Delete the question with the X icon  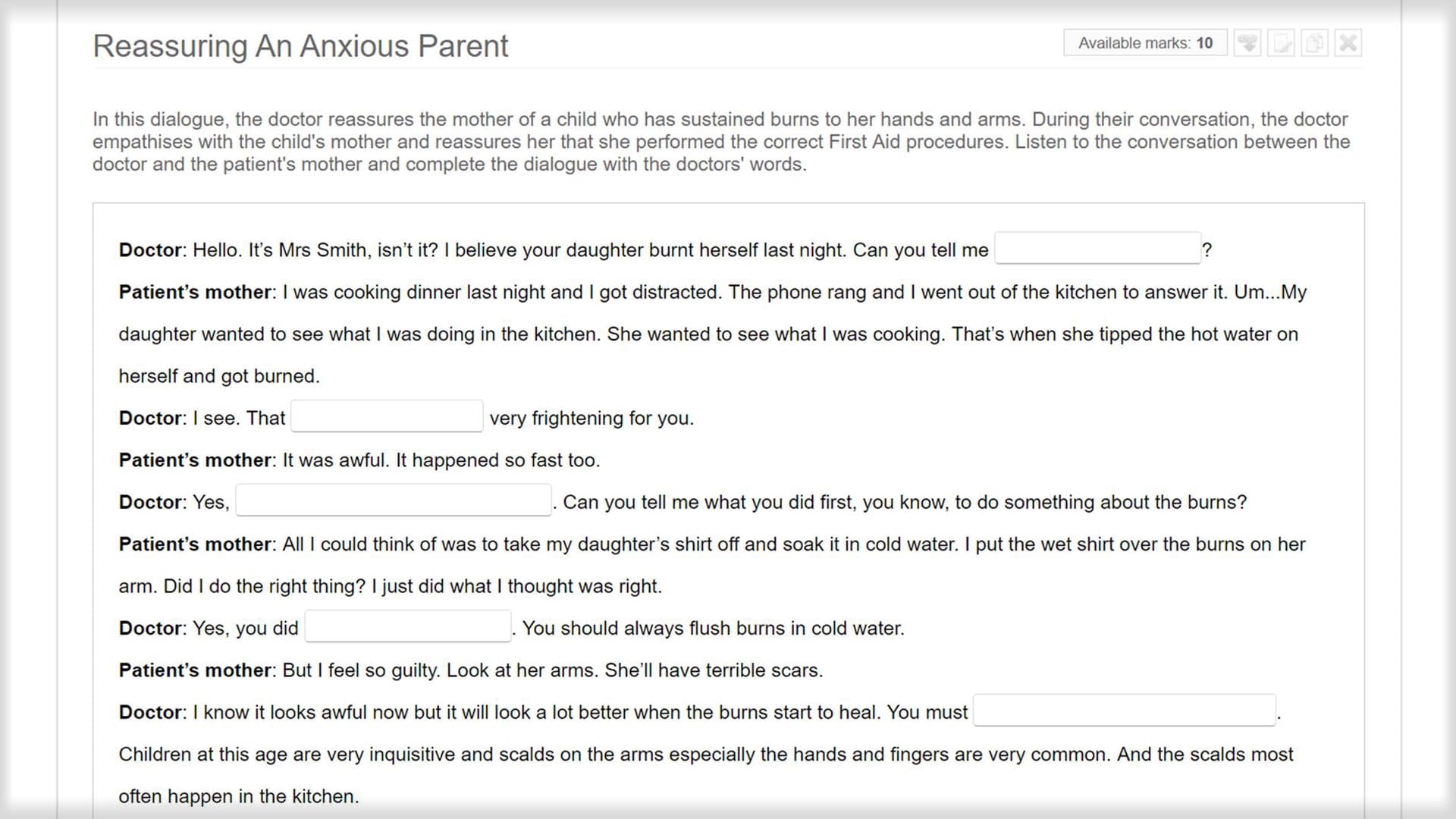pos(1348,43)
